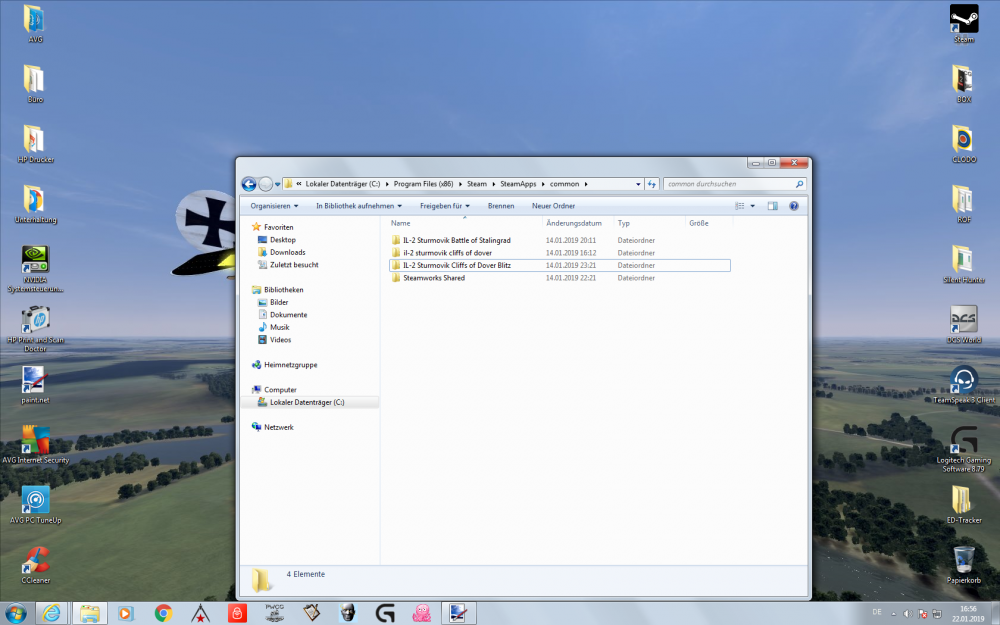Viewport: 1000px width, 625px height.
Task: Select Steam desktop shortcut
Action: (964, 24)
